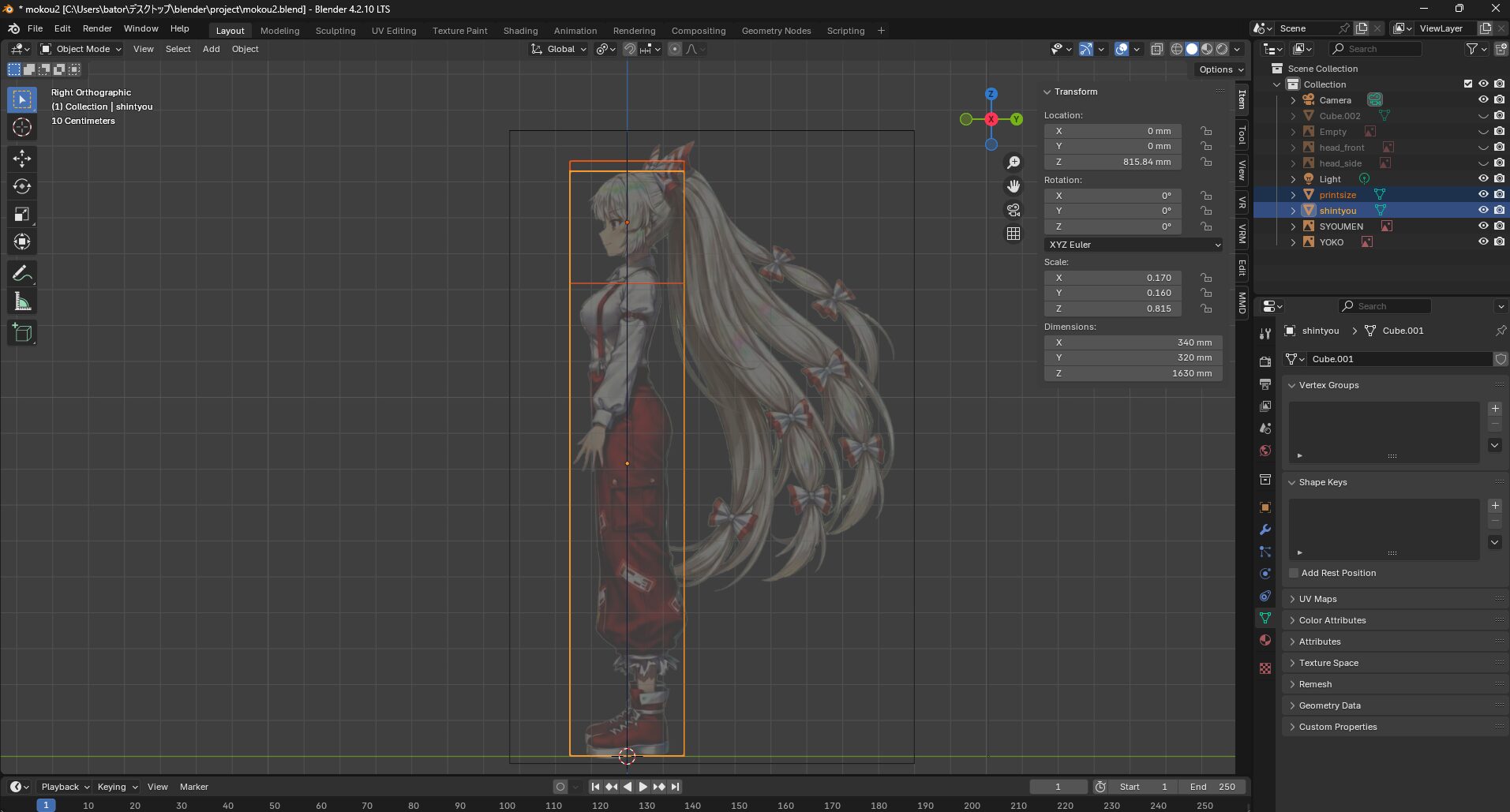Expand the UV Maps panel
Image resolution: width=1510 pixels, height=812 pixels.
(x=1317, y=599)
